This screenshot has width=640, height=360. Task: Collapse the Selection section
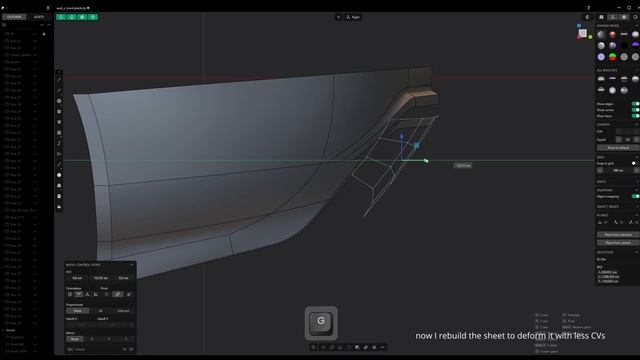636,252
